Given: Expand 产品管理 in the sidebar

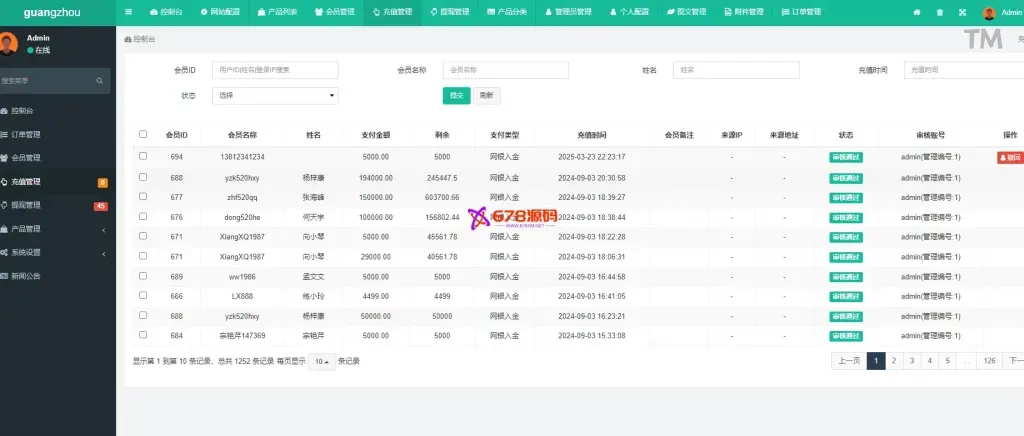Looking at the screenshot, I should tap(26, 228).
